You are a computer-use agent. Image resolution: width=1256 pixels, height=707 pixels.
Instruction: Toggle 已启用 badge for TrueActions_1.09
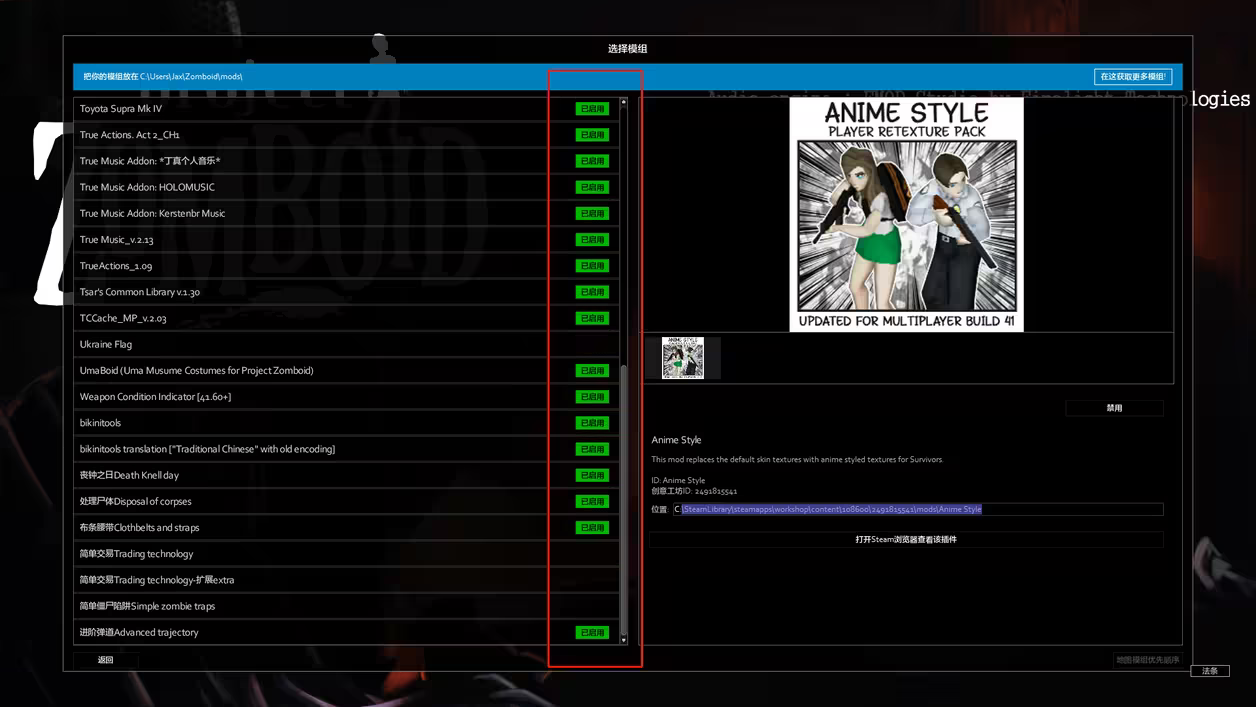pos(592,265)
